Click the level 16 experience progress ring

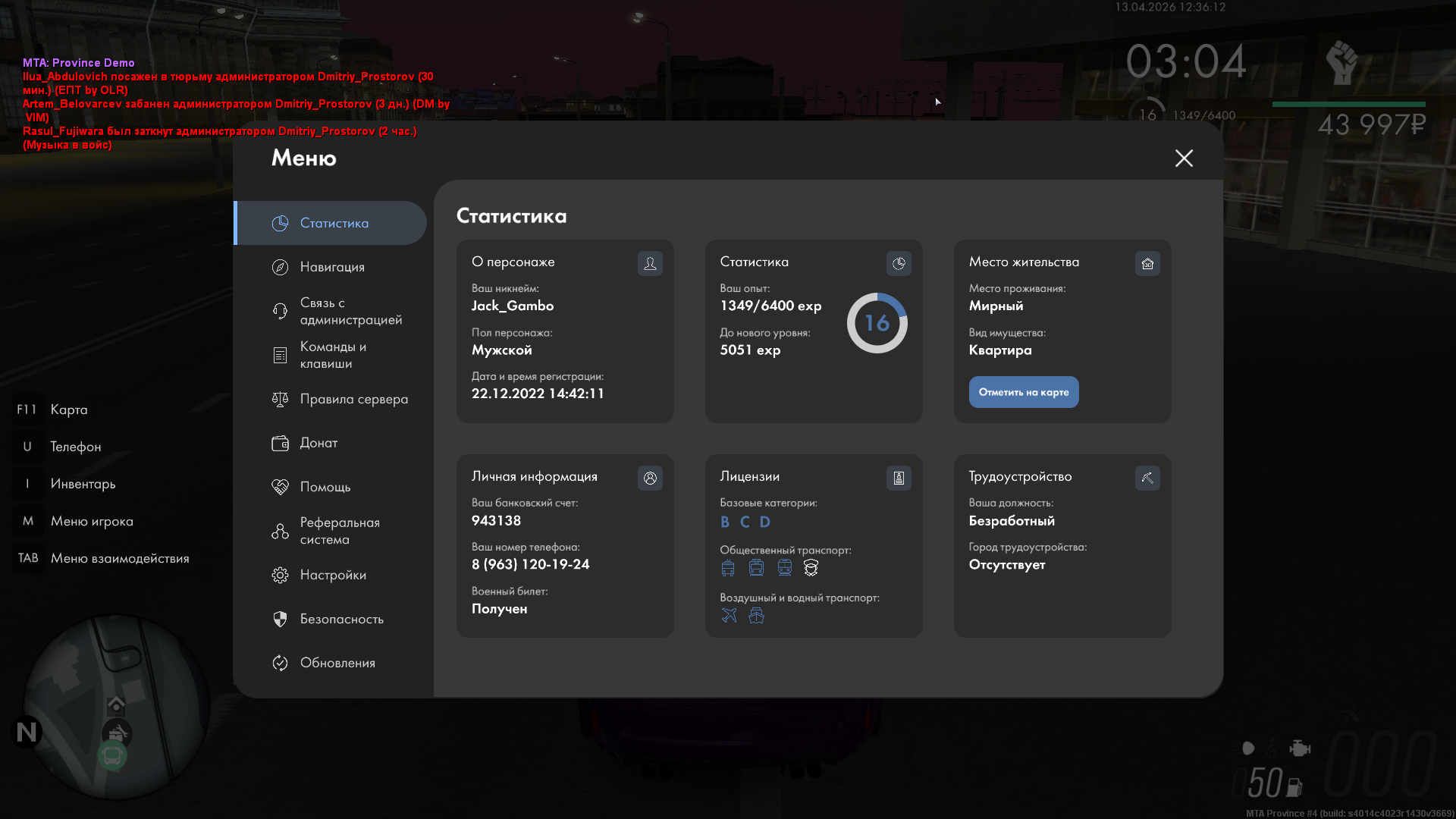pos(877,323)
